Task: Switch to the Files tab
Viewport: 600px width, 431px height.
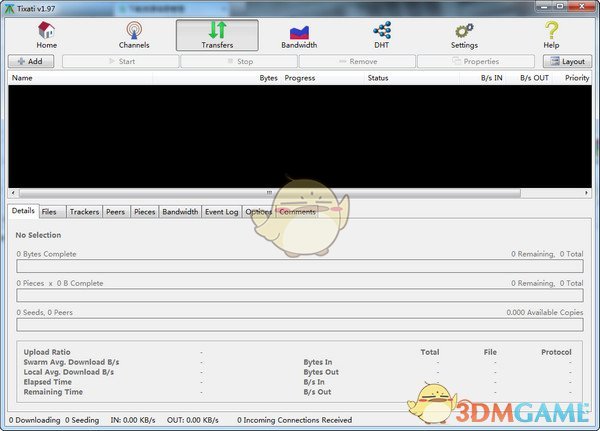Action: pos(52,212)
